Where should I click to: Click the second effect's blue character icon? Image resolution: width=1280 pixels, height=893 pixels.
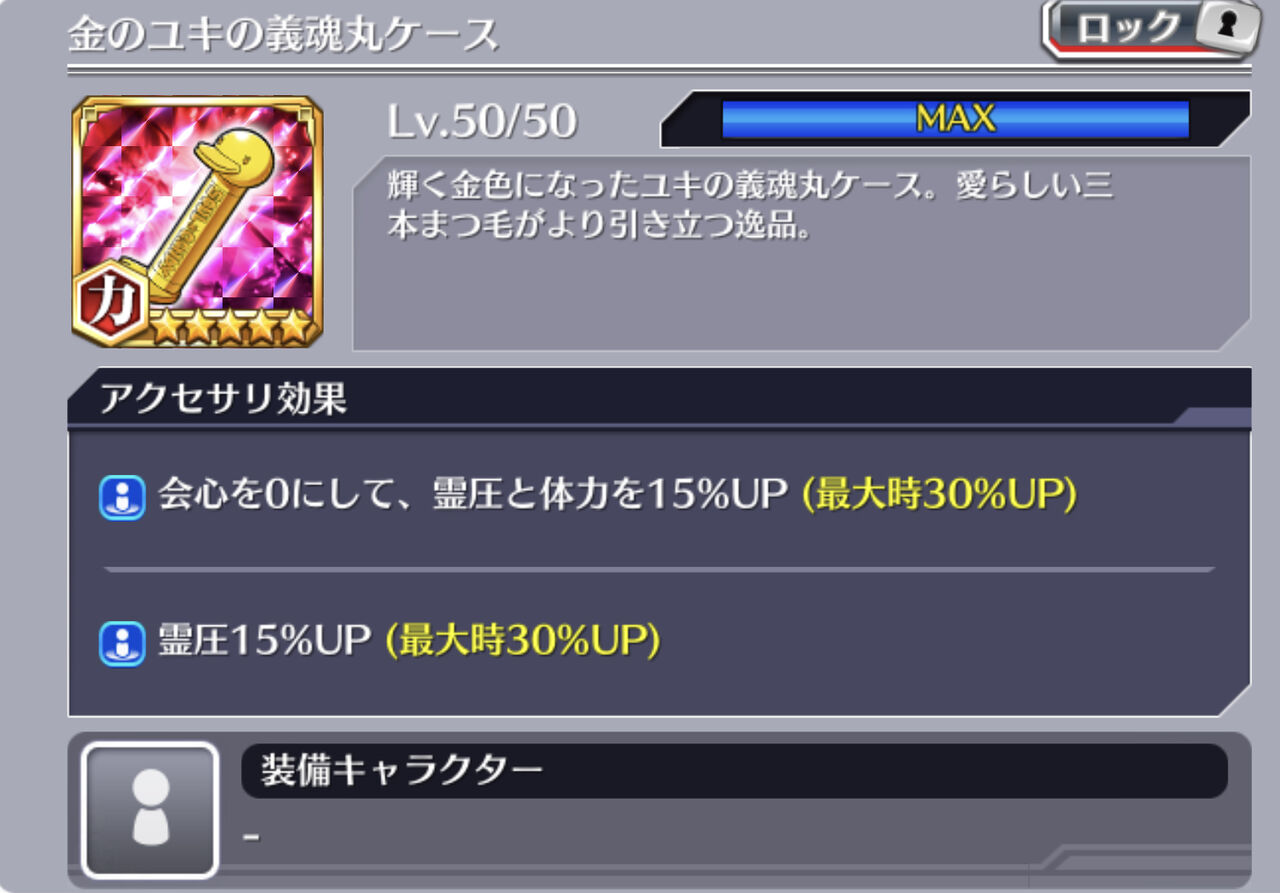(x=122, y=643)
